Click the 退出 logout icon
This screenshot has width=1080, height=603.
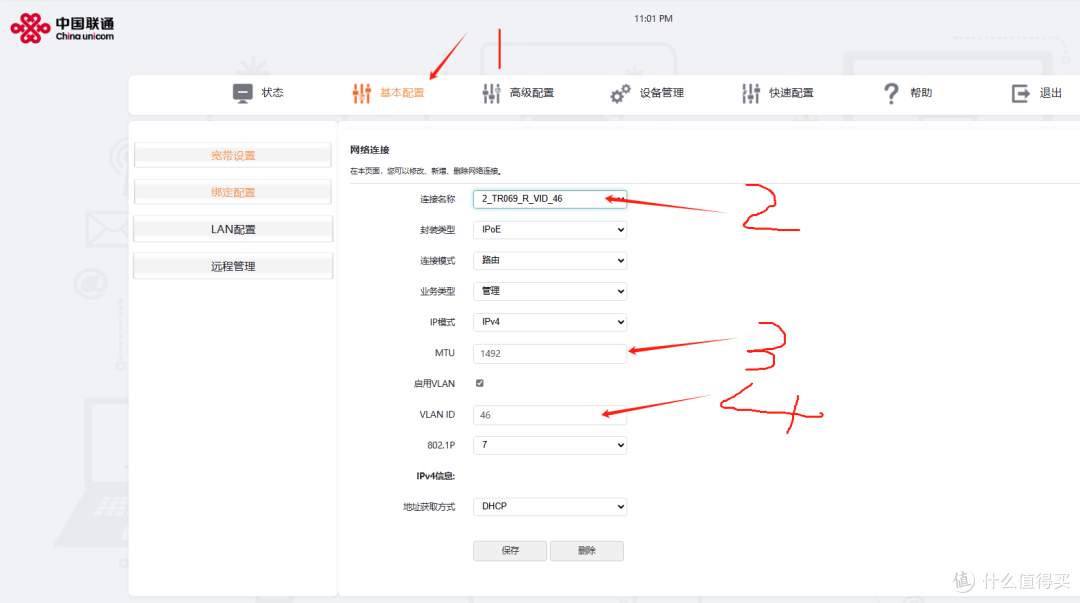pyautogui.click(x=1020, y=93)
